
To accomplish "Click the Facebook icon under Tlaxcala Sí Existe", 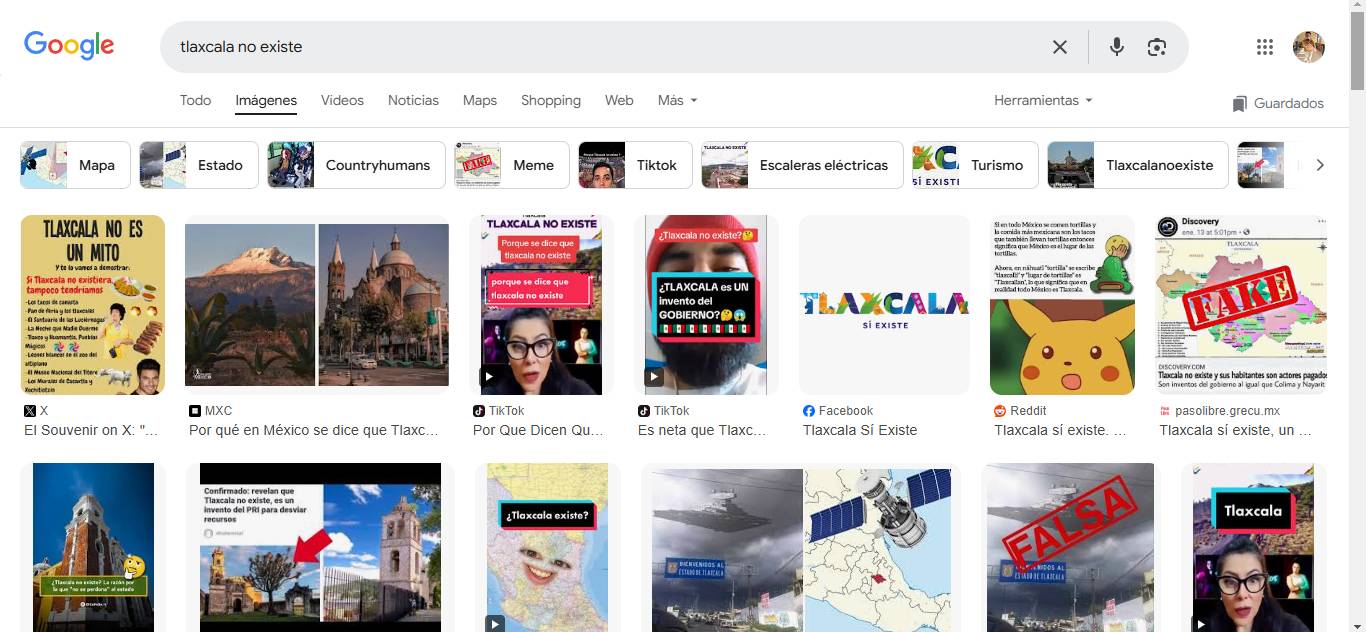I will (810, 410).
